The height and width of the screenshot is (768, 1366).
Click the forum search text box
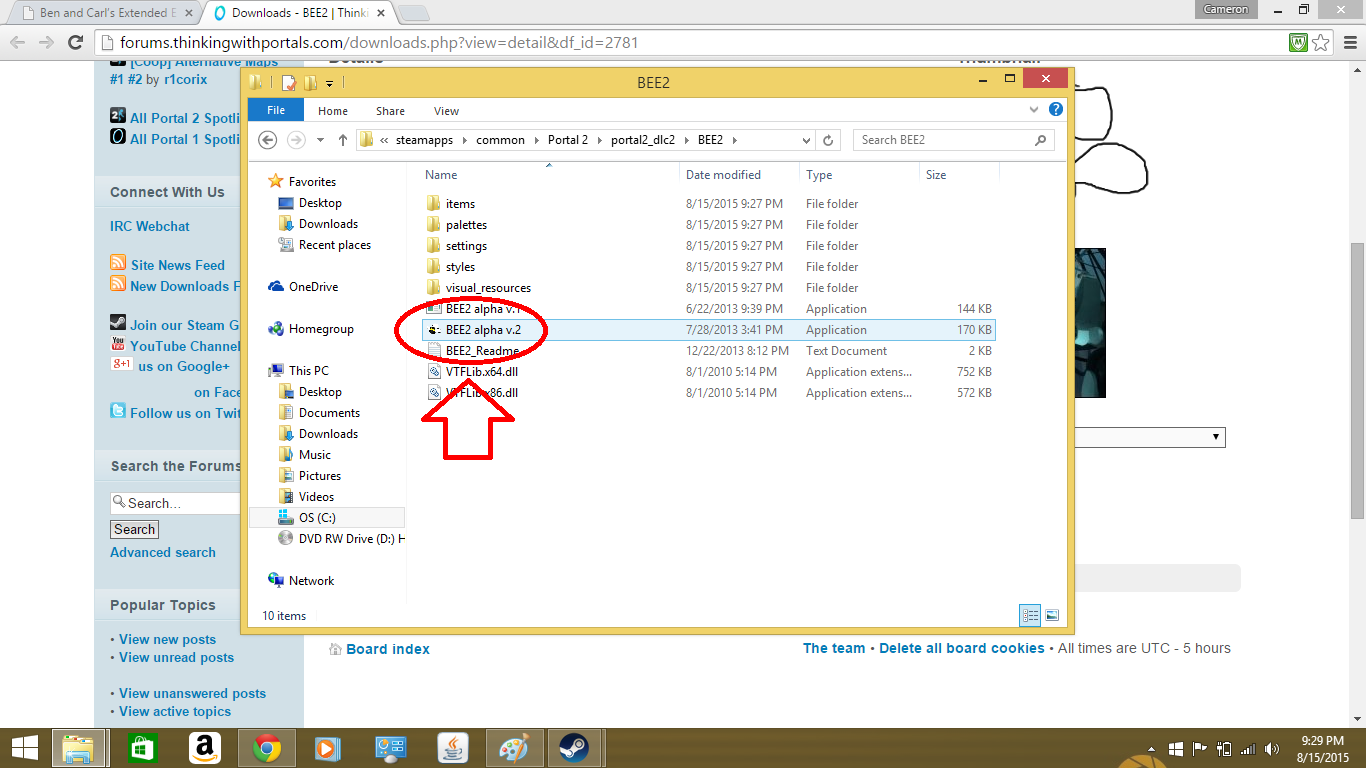176,502
